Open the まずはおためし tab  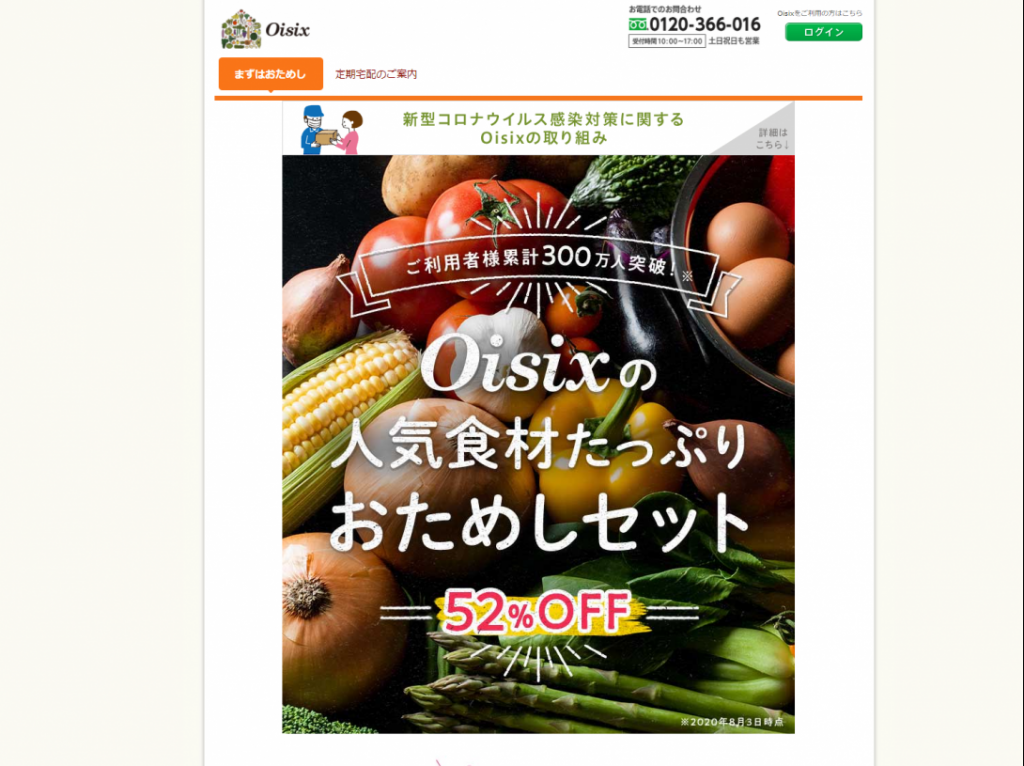[270, 74]
